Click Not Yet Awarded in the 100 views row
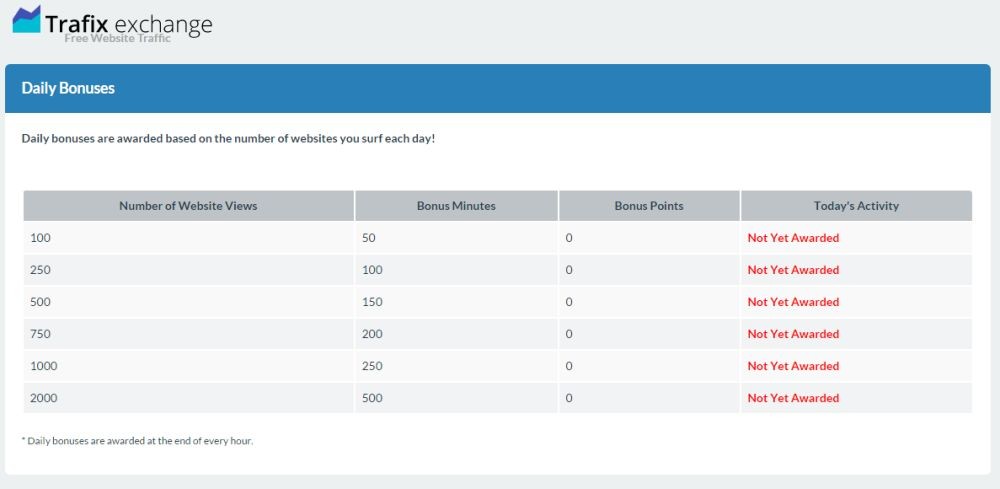 793,238
